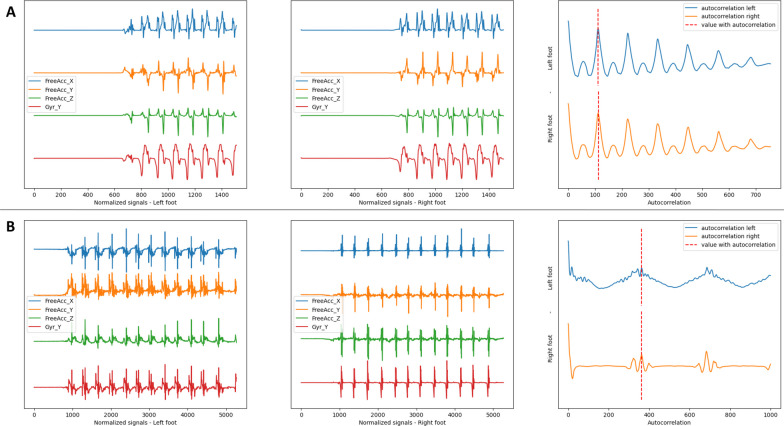
Task: Click 'Normalized signals - Left foot' axis label in panel B
Action: point(135,422)
